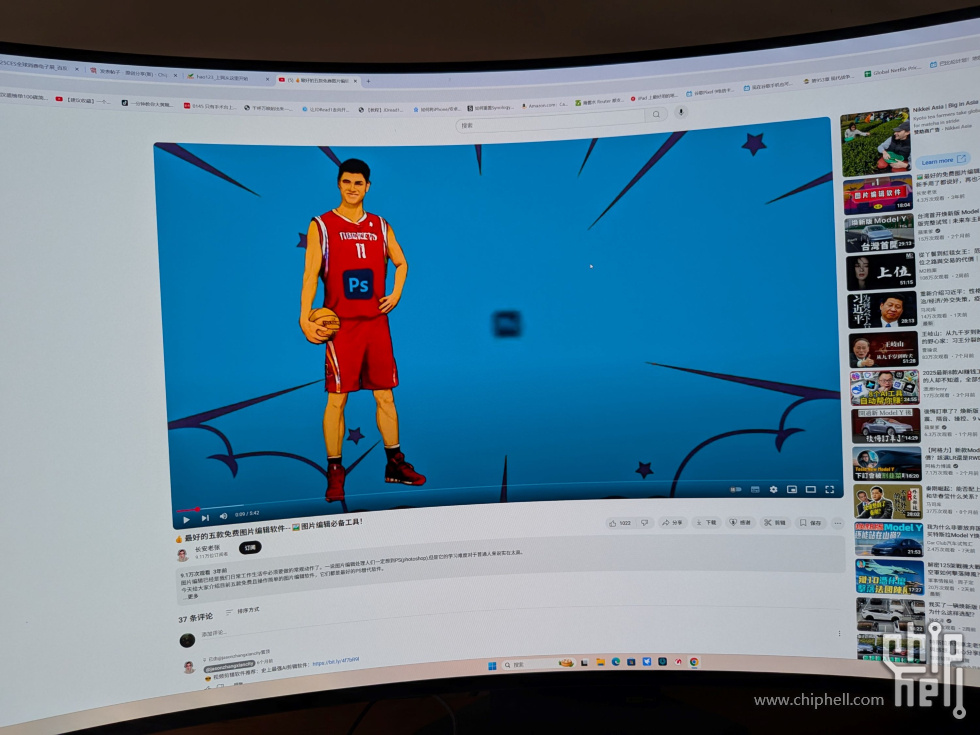
Task: Enable theater mode view
Action: 811,489
